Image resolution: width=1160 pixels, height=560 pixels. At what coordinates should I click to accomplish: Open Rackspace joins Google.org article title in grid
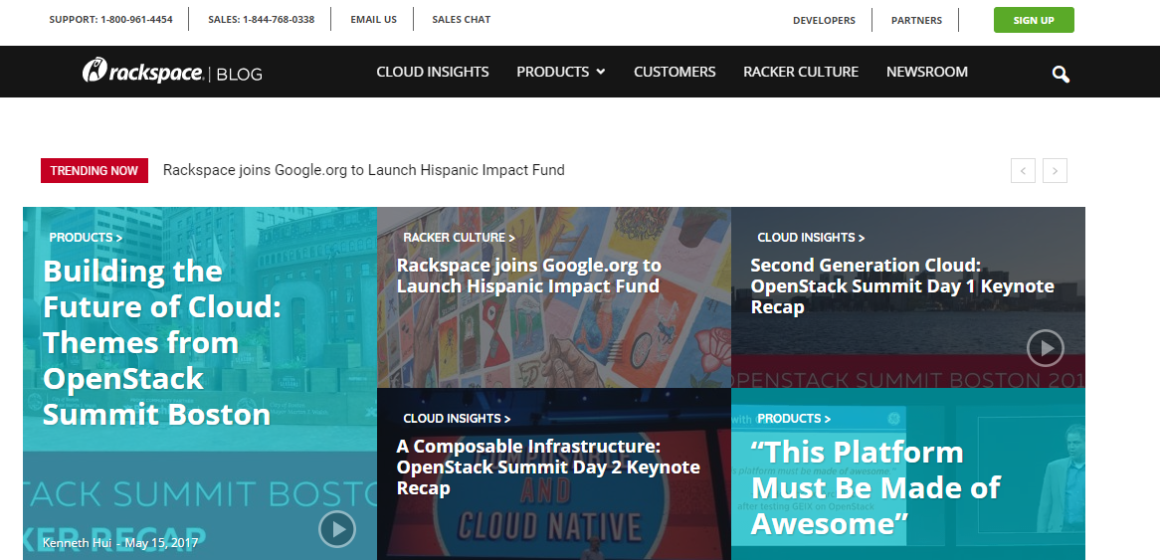pos(529,275)
